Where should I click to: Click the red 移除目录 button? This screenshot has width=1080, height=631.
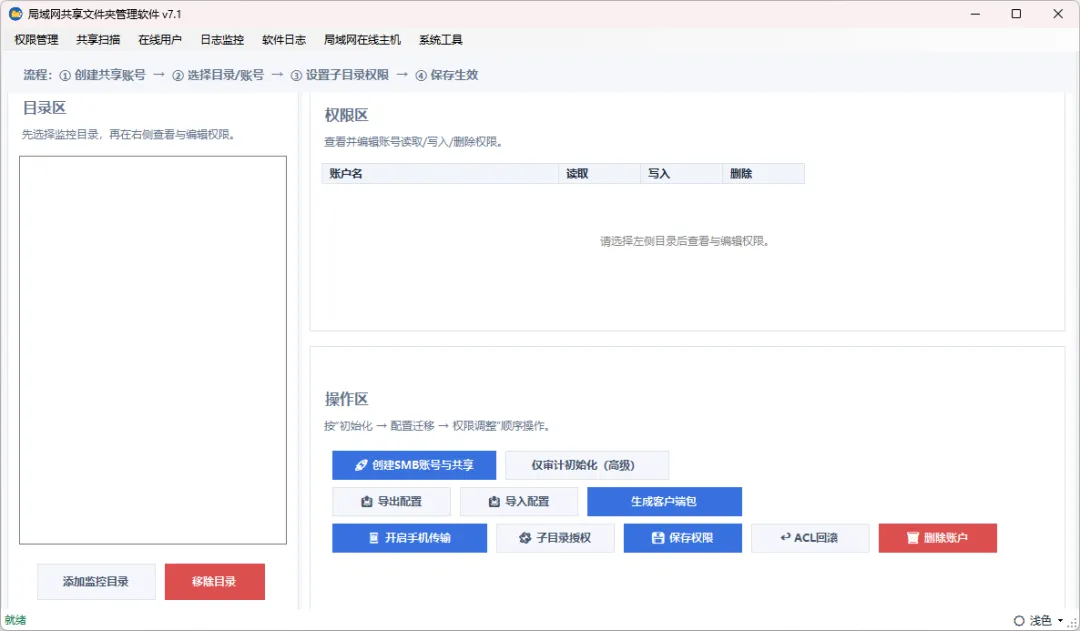pos(214,581)
